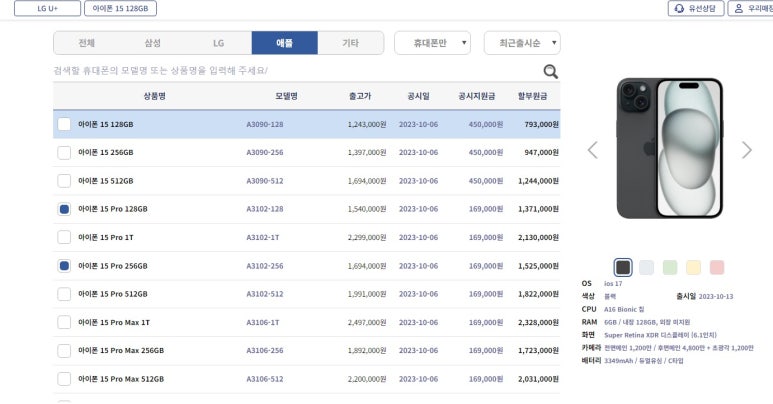Viewport: 773px width, 404px height.
Task: Sort by 모델명 column header
Action: [x=286, y=96]
